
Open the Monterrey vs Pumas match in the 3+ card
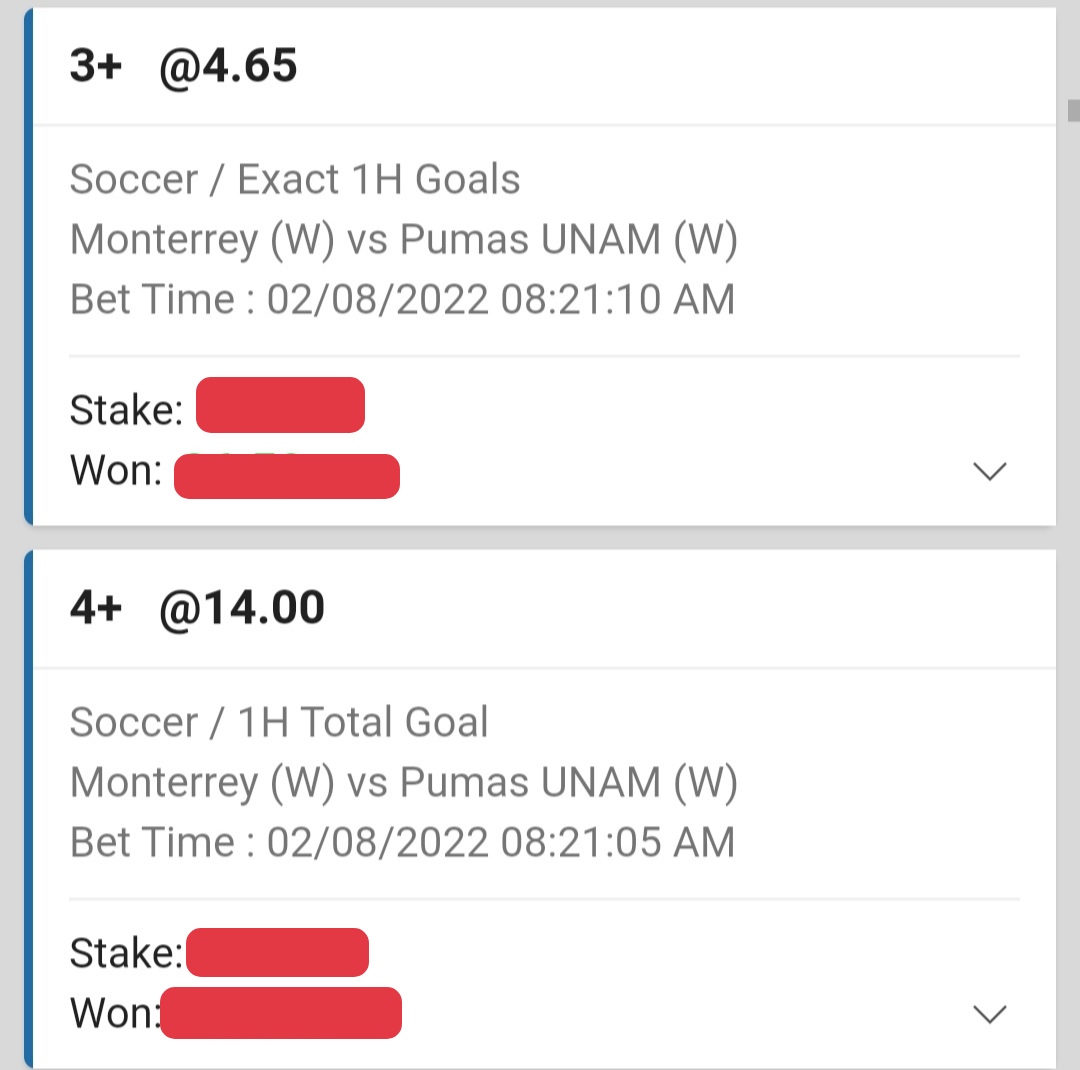pos(403,240)
